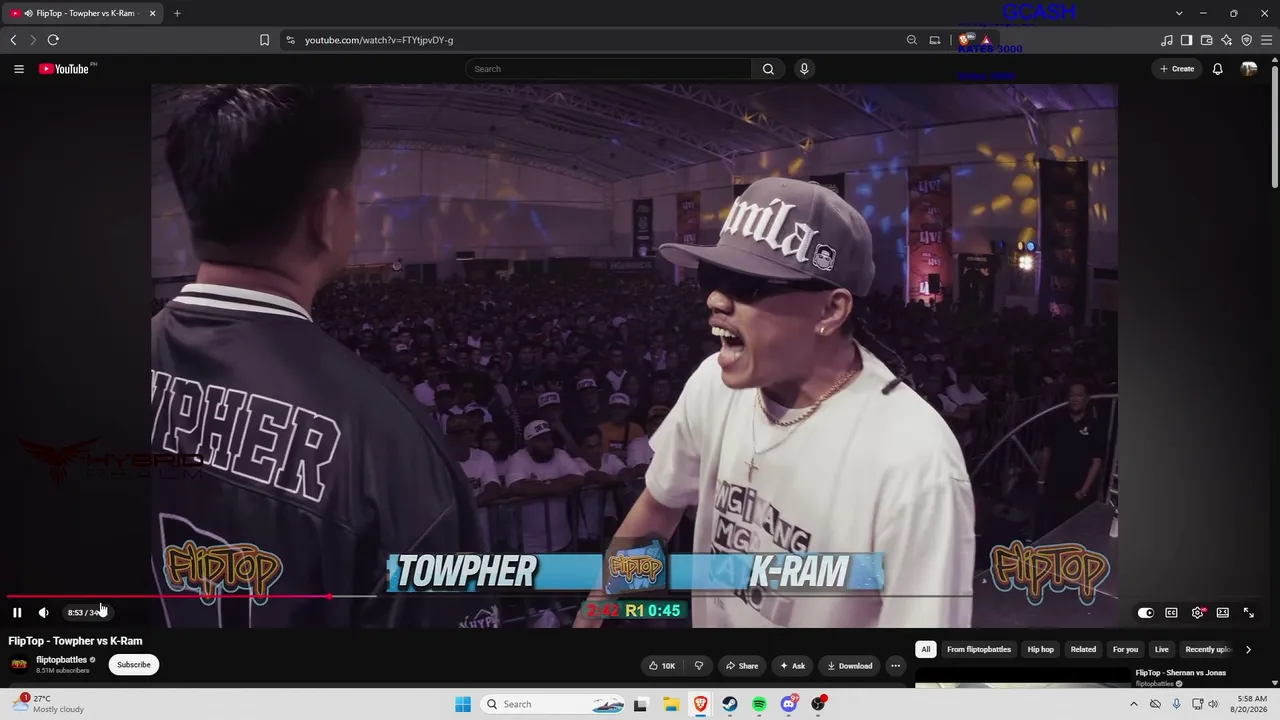Zoom out icon in address bar

912,40
